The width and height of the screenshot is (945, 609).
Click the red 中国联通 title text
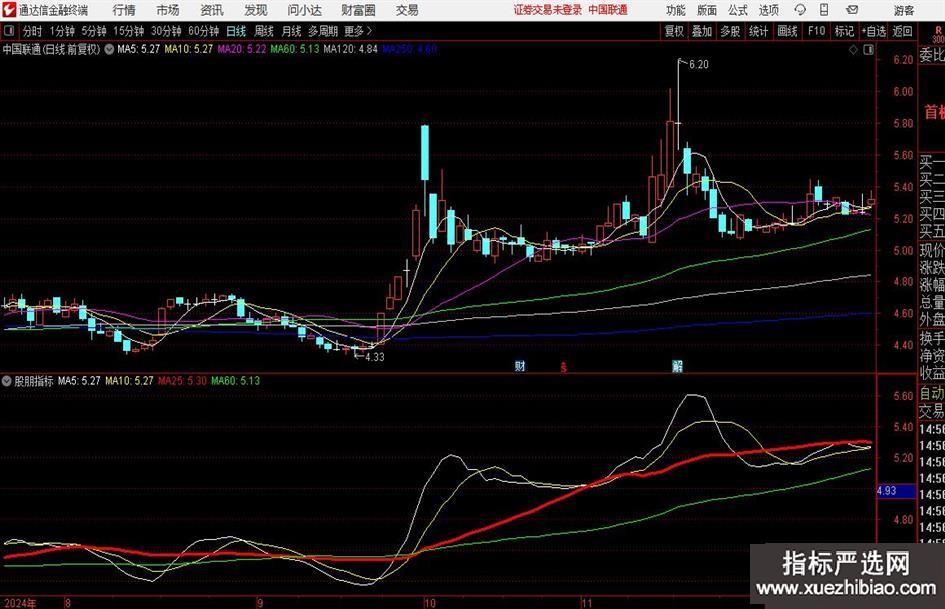coord(608,10)
